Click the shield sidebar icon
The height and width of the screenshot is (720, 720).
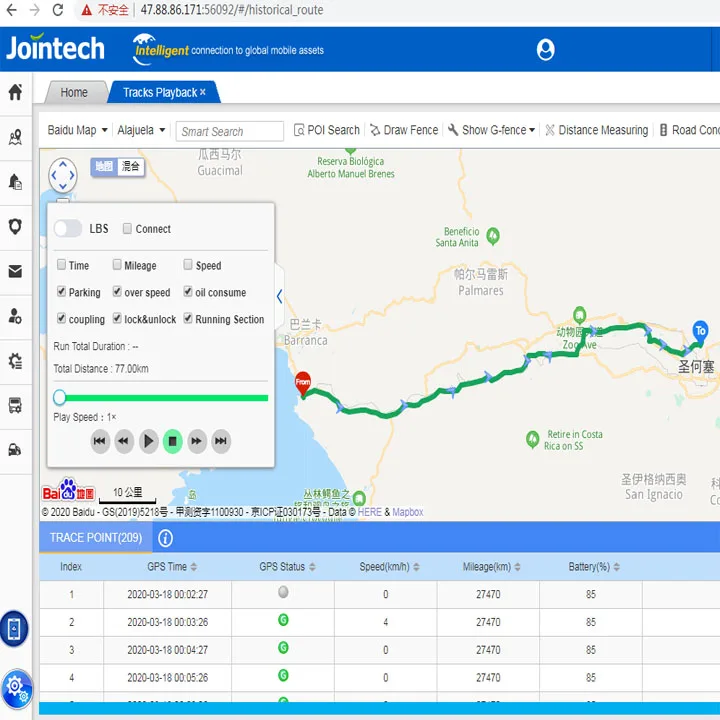tap(15, 226)
